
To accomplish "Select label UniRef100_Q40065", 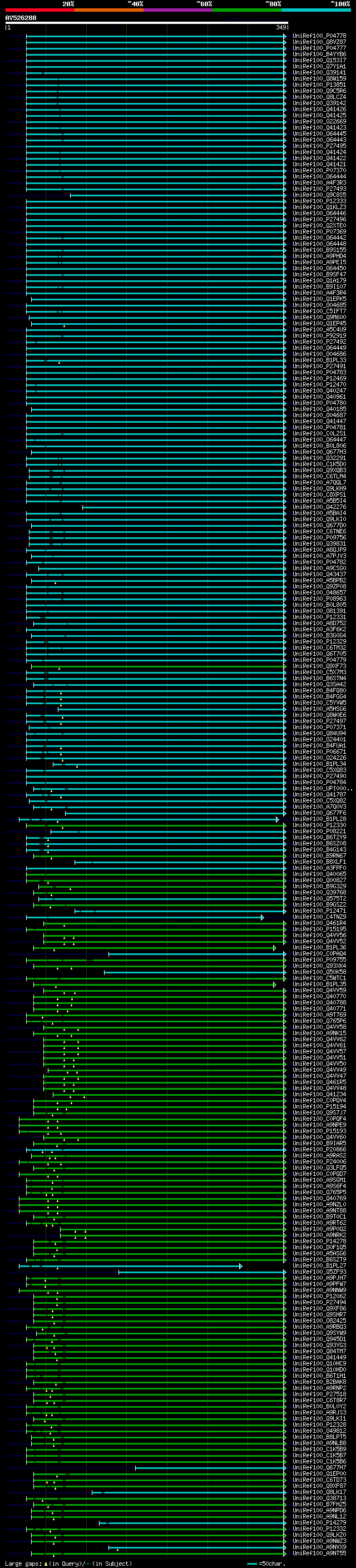I will pos(319,874).
